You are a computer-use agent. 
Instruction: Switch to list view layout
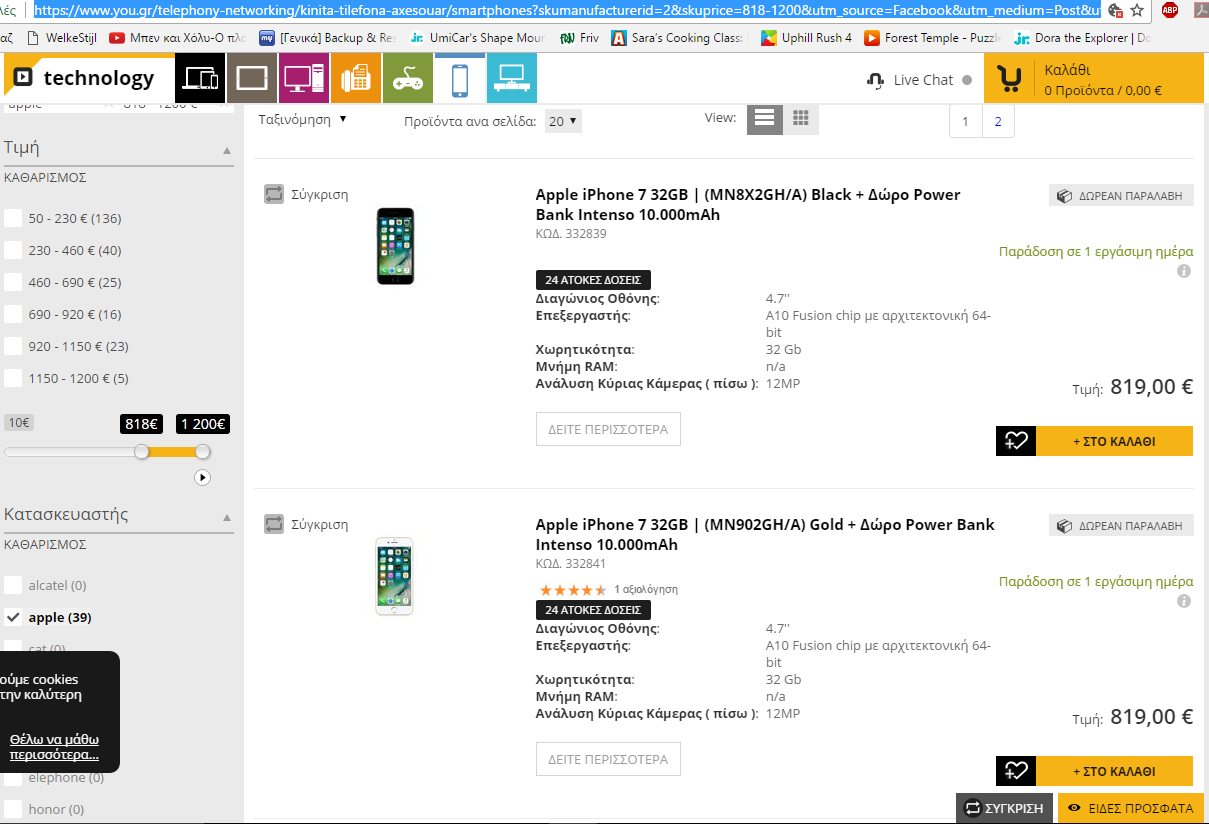coord(765,118)
